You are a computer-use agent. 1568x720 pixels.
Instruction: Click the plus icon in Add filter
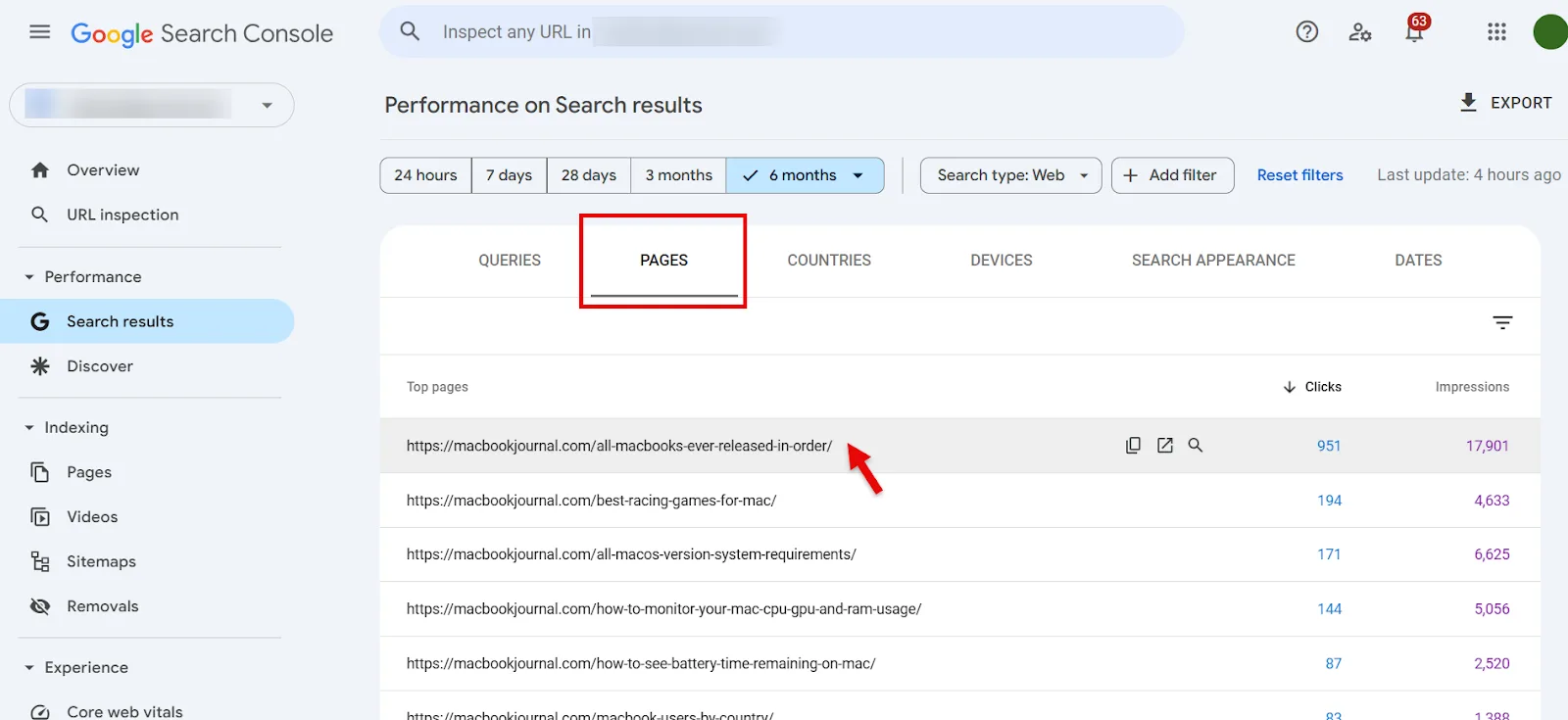tap(1131, 175)
